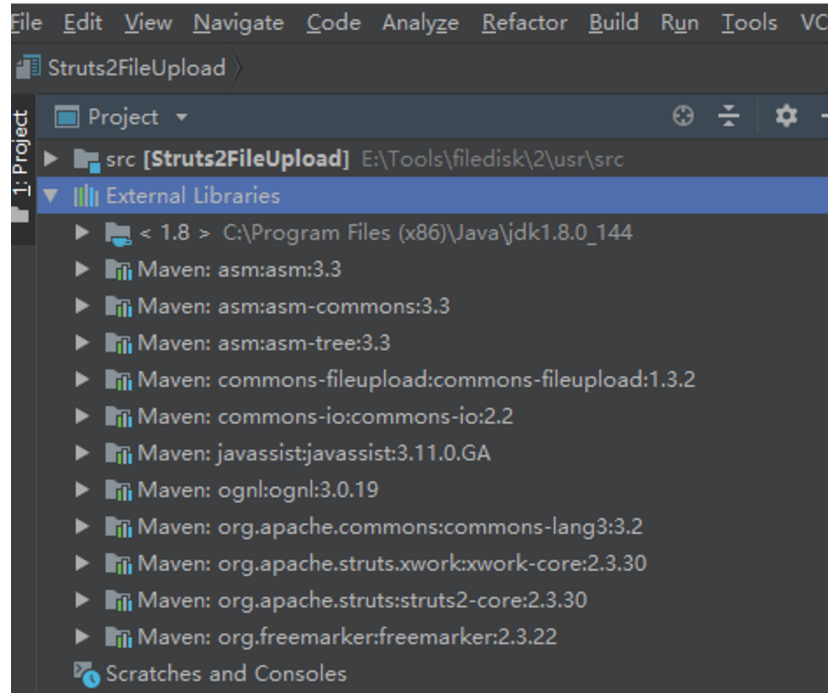Click the External Libraries bars icon
Viewport: 828px width, 693px height.
(x=86, y=196)
